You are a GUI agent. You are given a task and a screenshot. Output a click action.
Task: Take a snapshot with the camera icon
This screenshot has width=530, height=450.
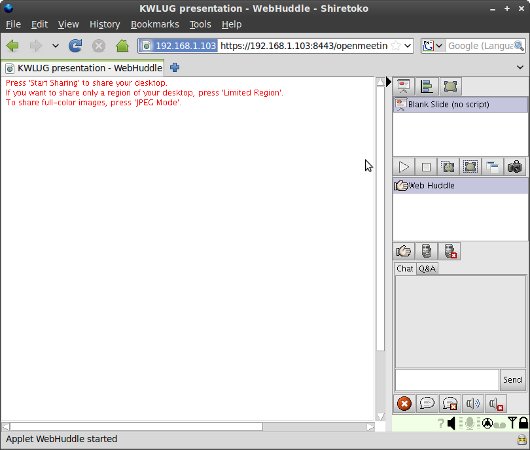pyautogui.click(x=515, y=167)
